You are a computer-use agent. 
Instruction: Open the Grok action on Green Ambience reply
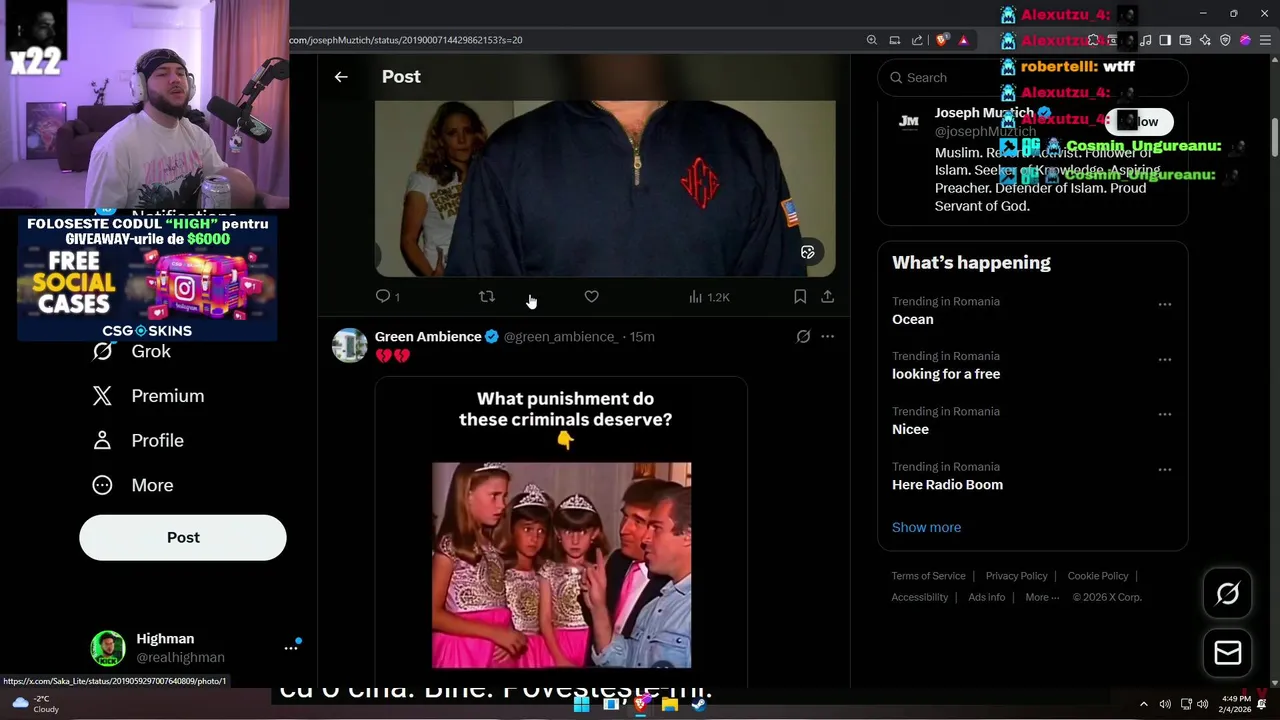point(803,337)
